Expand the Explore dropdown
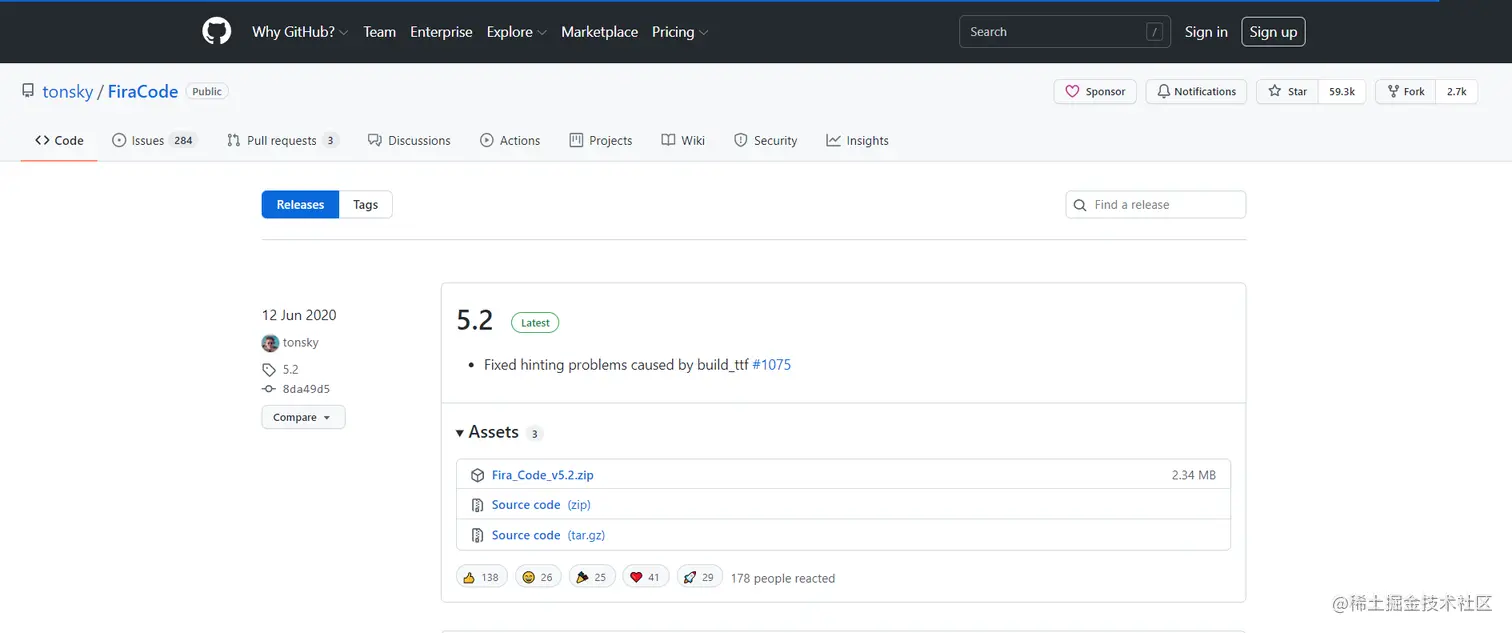 [x=517, y=32]
